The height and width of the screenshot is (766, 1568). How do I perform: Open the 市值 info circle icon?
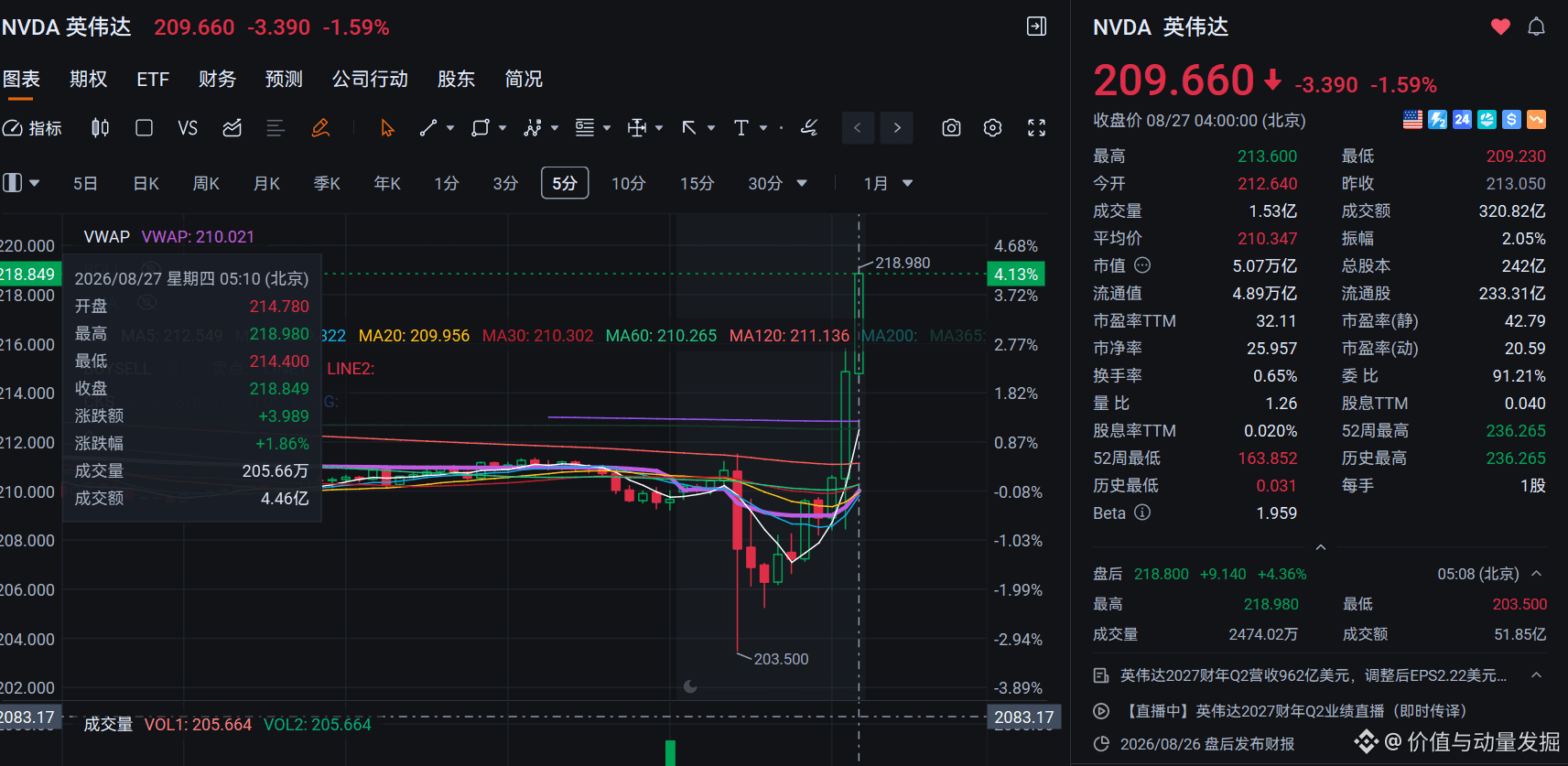click(1142, 265)
